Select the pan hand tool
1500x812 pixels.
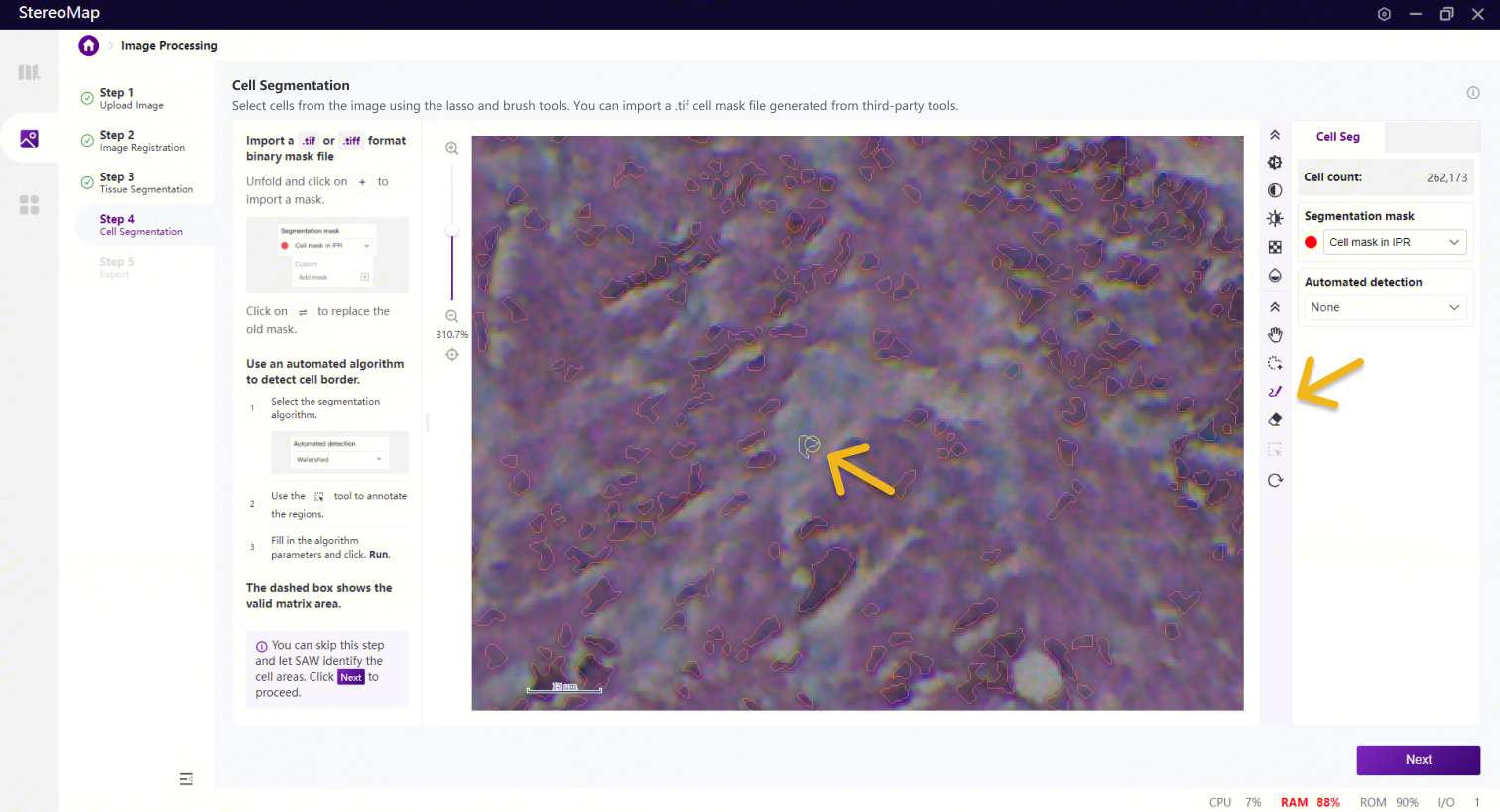click(1275, 335)
